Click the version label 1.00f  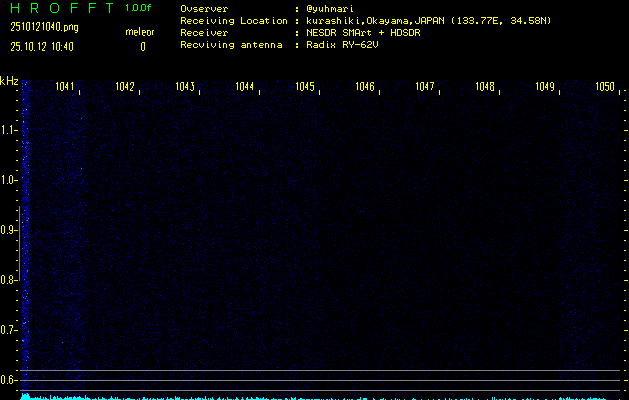[x=138, y=8]
